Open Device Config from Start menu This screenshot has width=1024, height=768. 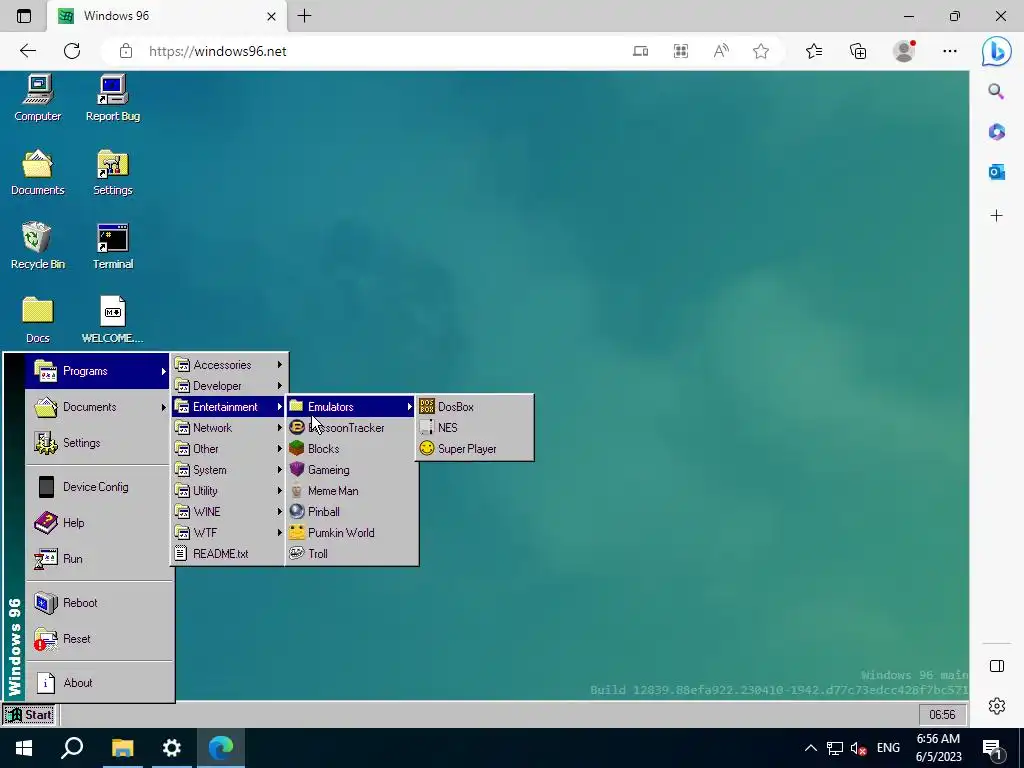tap(98, 487)
